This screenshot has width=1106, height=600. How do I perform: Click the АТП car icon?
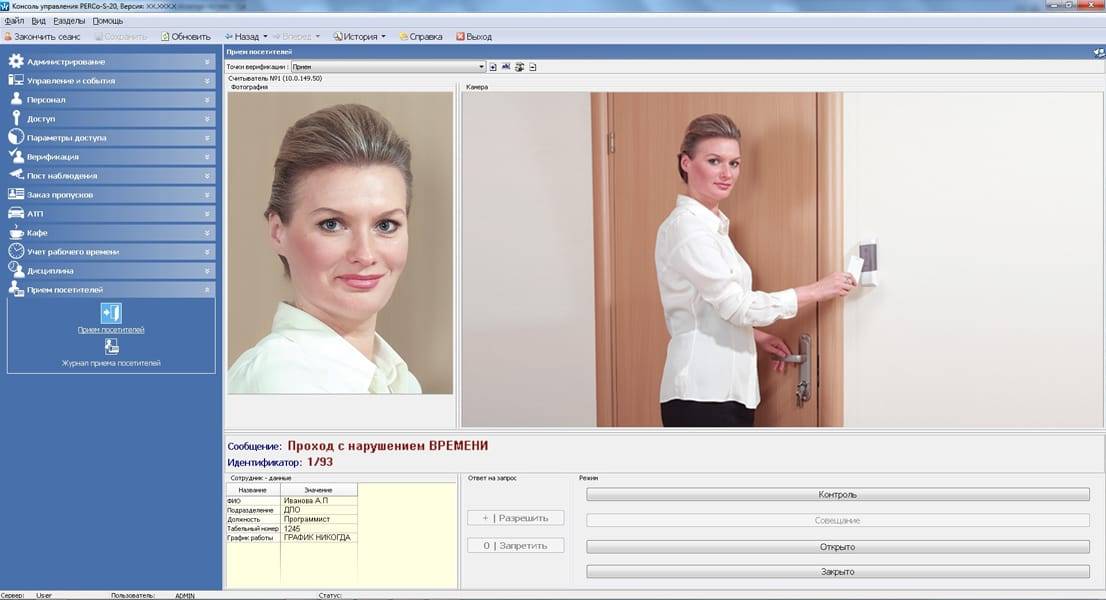coord(16,213)
